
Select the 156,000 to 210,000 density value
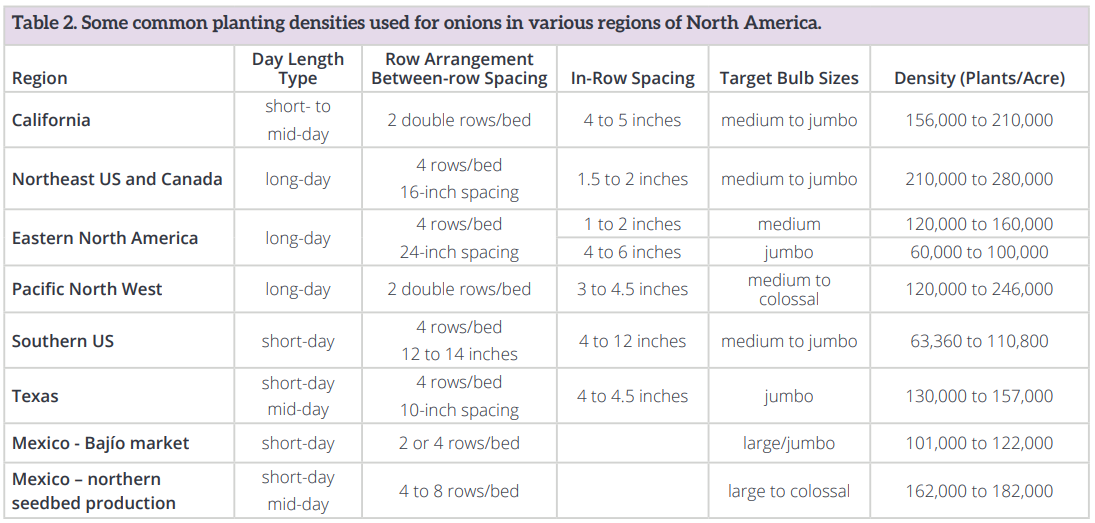979,120
